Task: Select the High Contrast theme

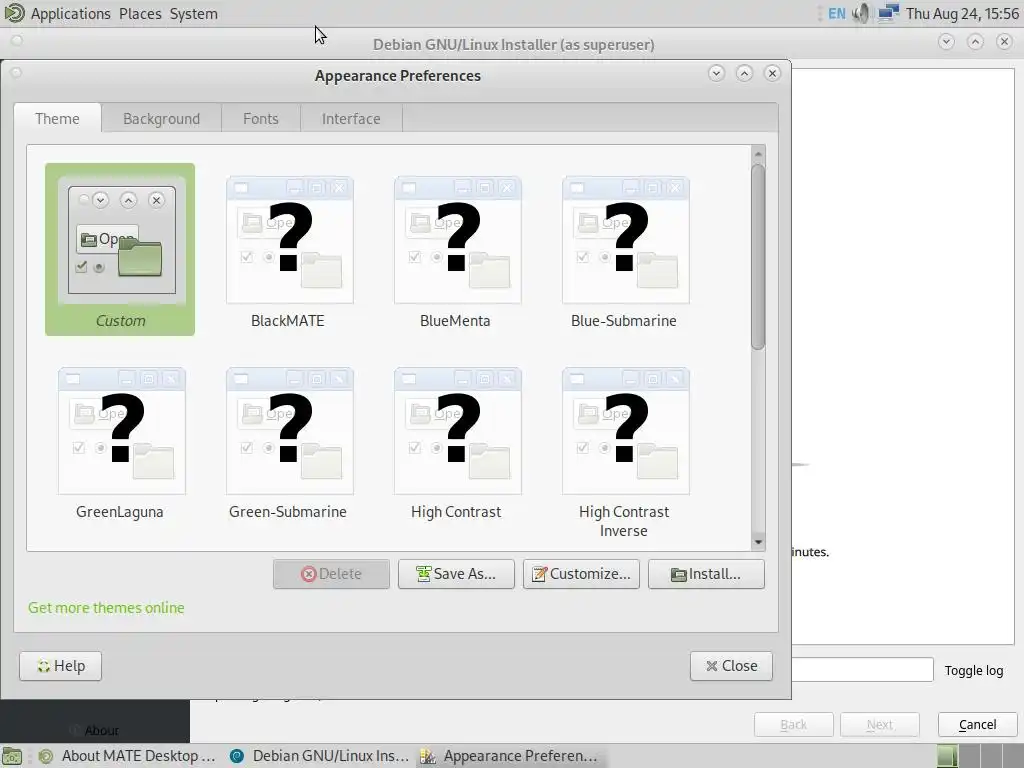Action: tap(456, 444)
